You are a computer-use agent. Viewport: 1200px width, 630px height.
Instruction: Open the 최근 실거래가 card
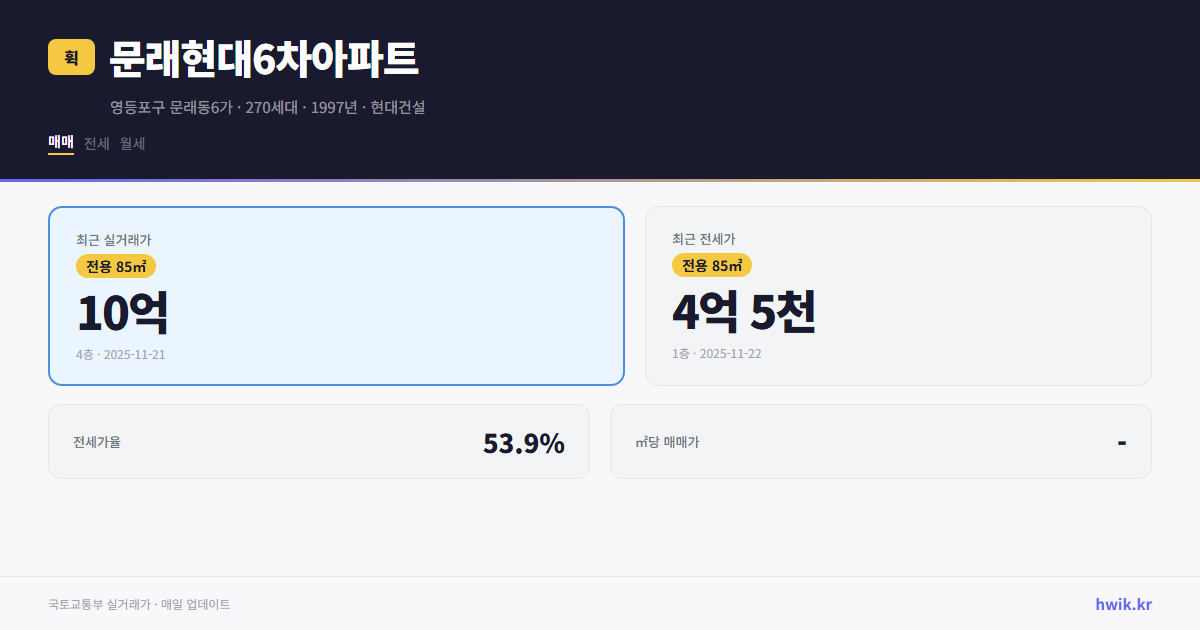(336, 295)
